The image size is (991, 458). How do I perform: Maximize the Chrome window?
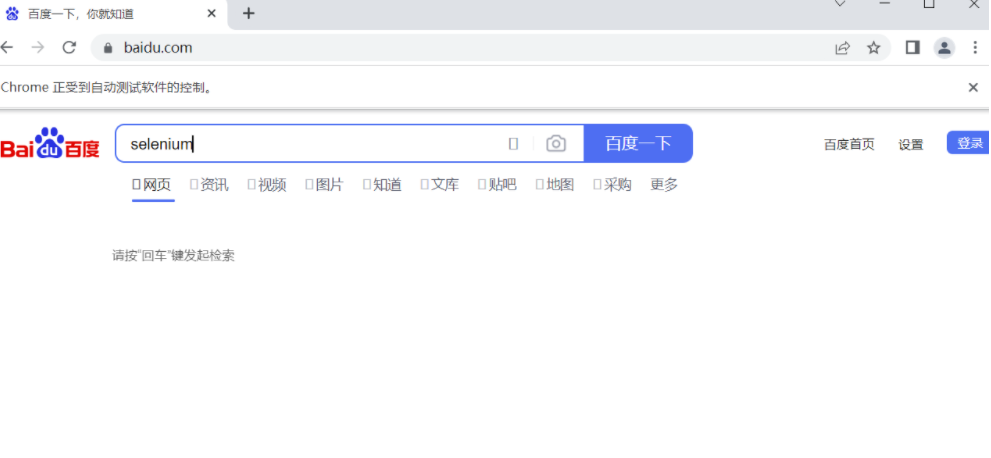[x=929, y=4]
